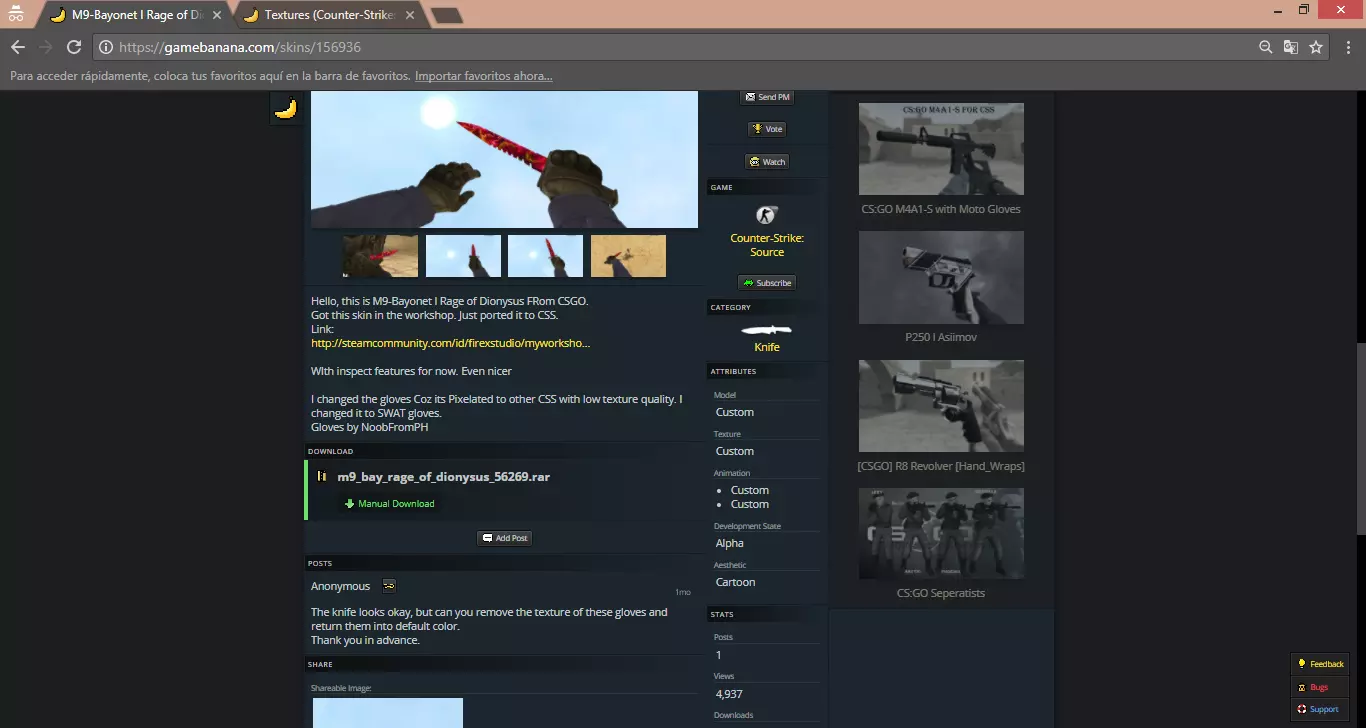The width and height of the screenshot is (1366, 728).
Task: Add a post to this skin
Action: (505, 538)
